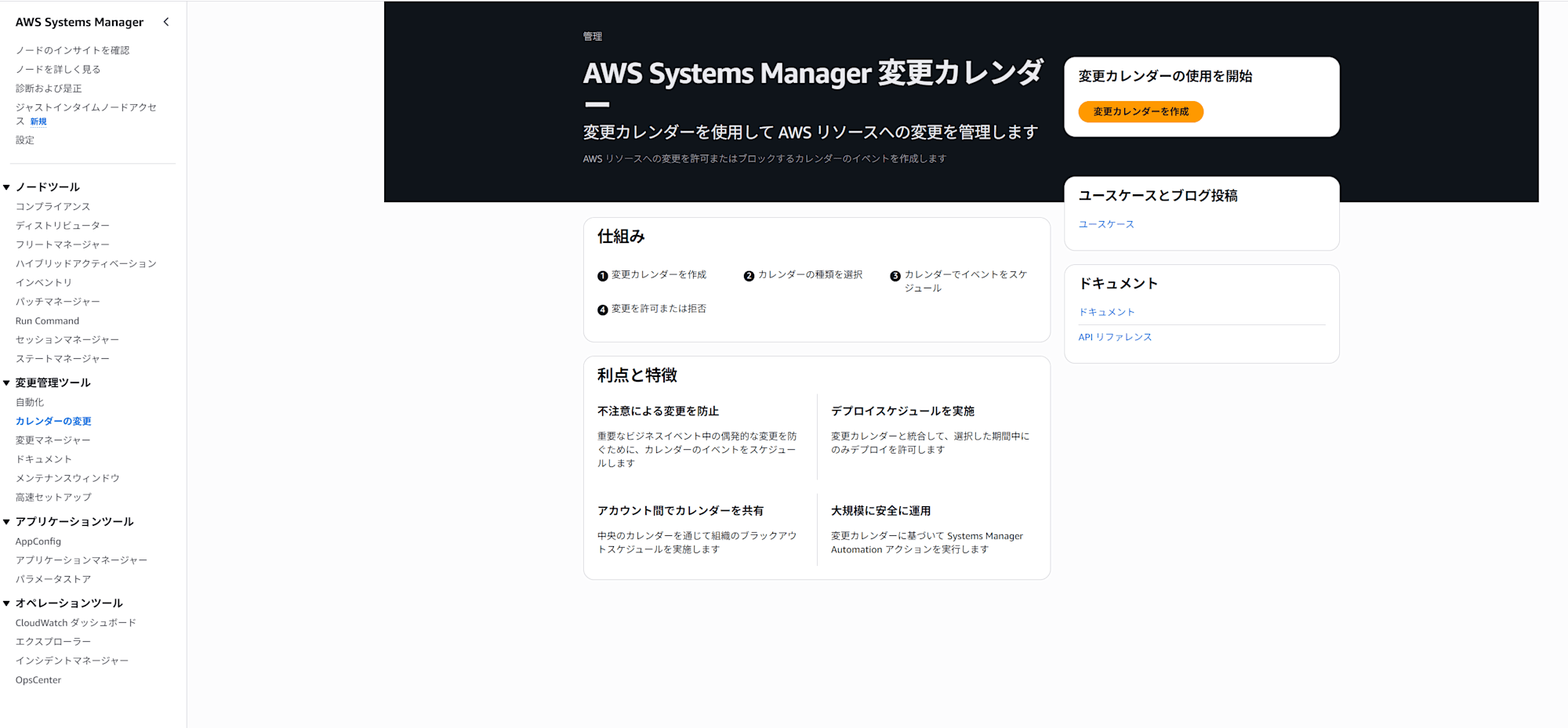
Task: Collapse the ノードツール section
Action: (6, 187)
